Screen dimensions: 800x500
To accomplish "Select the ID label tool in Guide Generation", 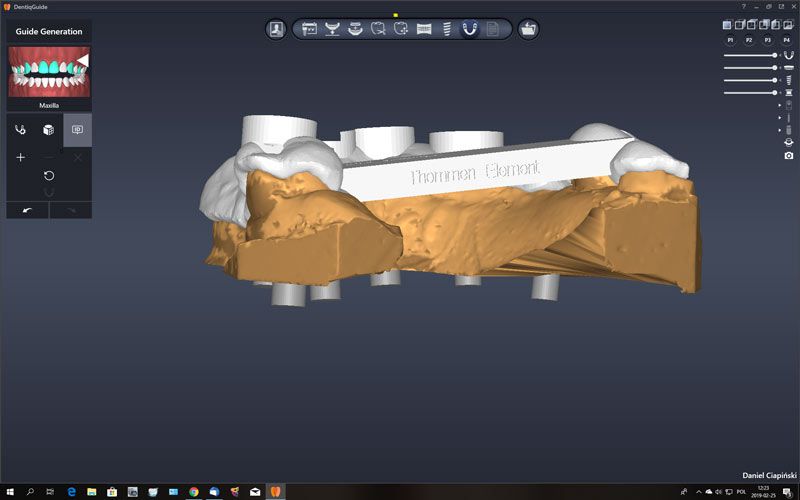I will coord(77,130).
